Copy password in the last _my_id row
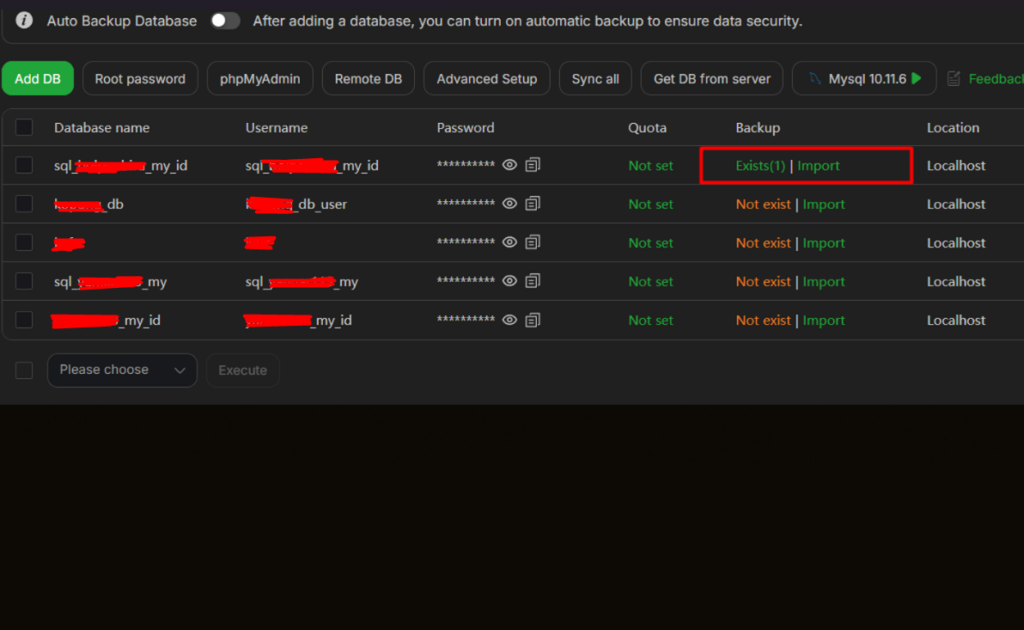This screenshot has width=1024, height=630. tap(533, 320)
